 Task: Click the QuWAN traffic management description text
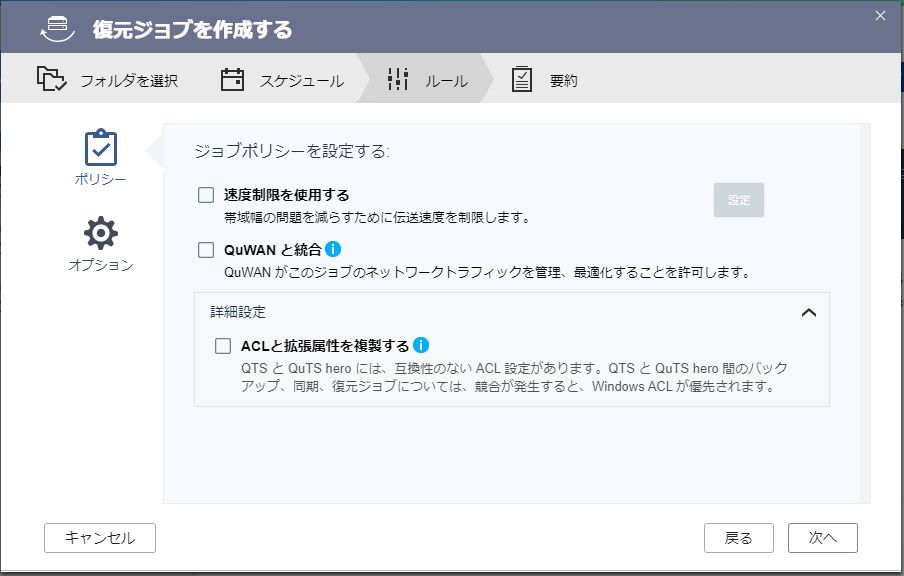click(487, 272)
